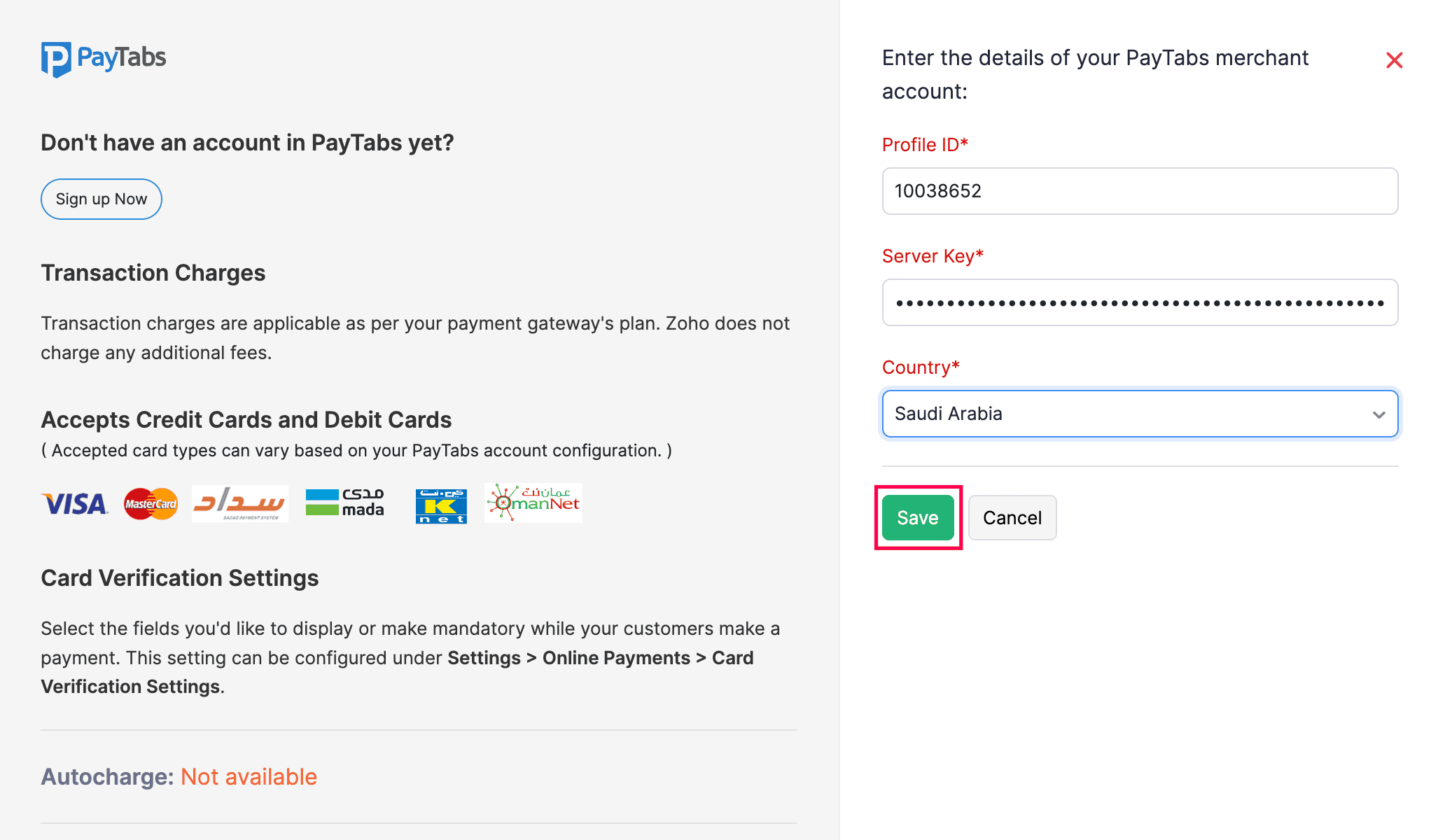Save the PayTabs merchant account details
Viewport: 1438px width, 840px height.
click(917, 518)
